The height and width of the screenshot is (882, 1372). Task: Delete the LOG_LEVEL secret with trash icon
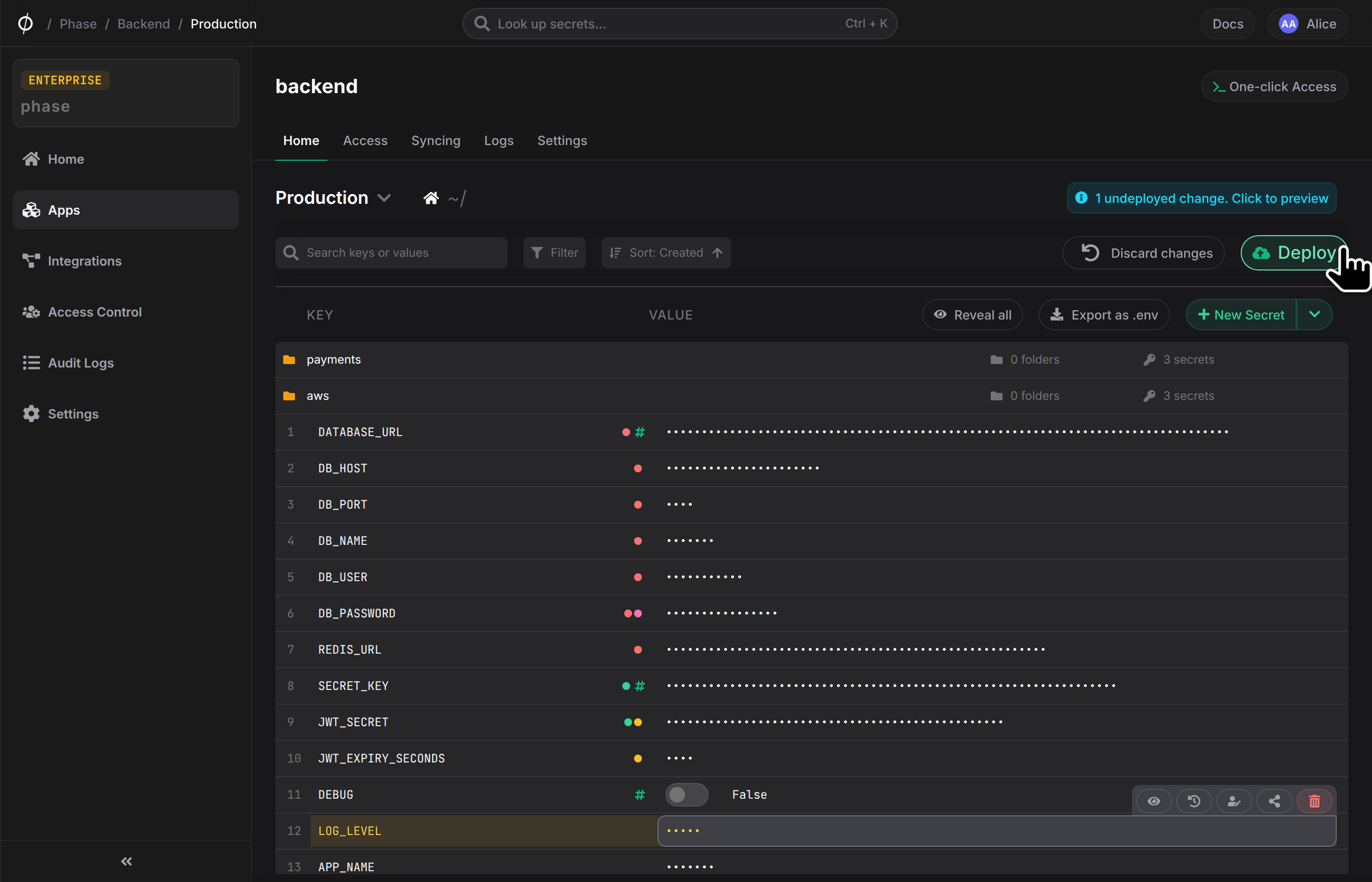click(1314, 801)
